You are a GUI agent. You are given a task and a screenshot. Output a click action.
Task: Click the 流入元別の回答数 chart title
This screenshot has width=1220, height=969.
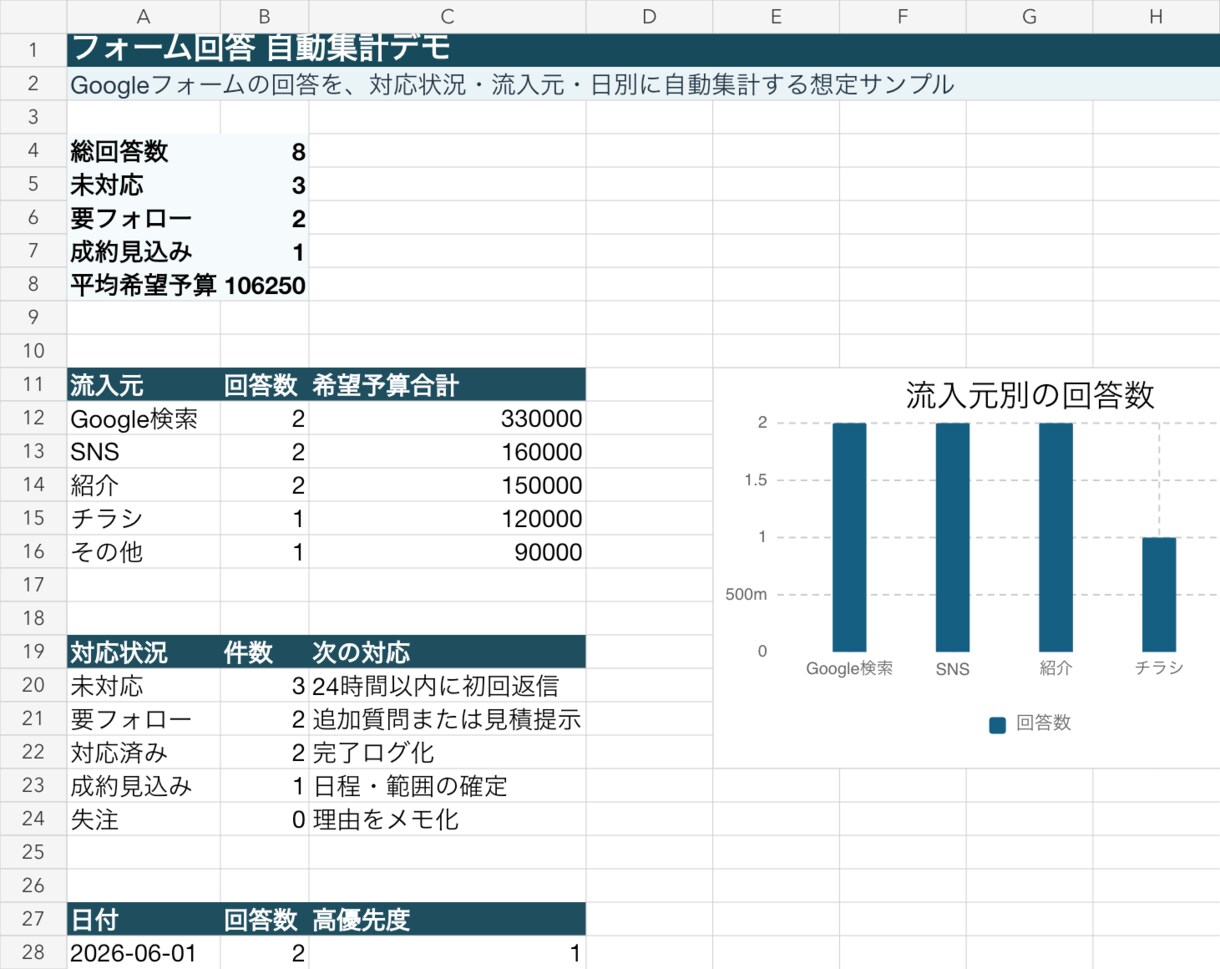[x=1030, y=395]
